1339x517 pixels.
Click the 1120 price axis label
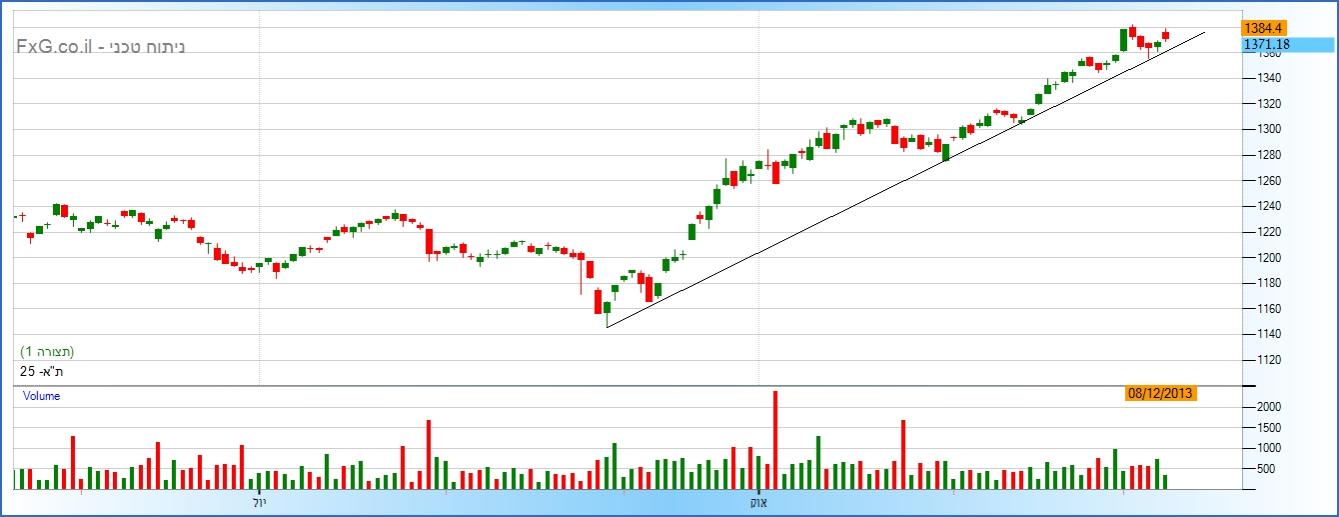[1269, 359]
